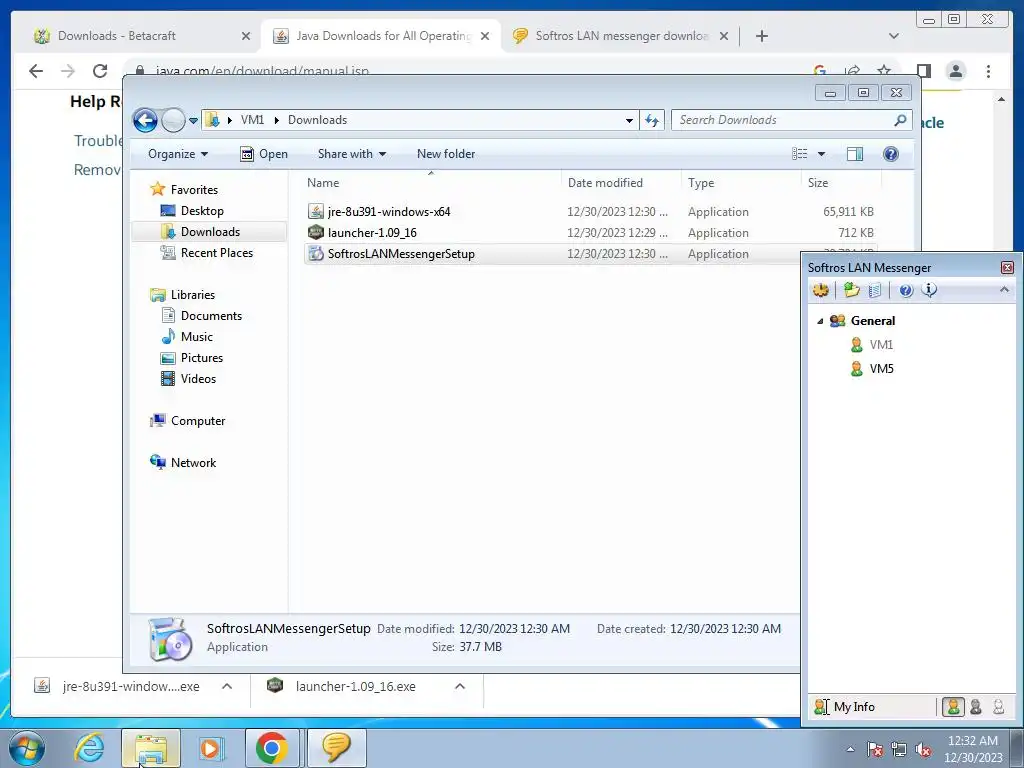The image size is (1024, 768).
Task: Open Explorer recent locations dropdown arrow
Action: (x=193, y=120)
